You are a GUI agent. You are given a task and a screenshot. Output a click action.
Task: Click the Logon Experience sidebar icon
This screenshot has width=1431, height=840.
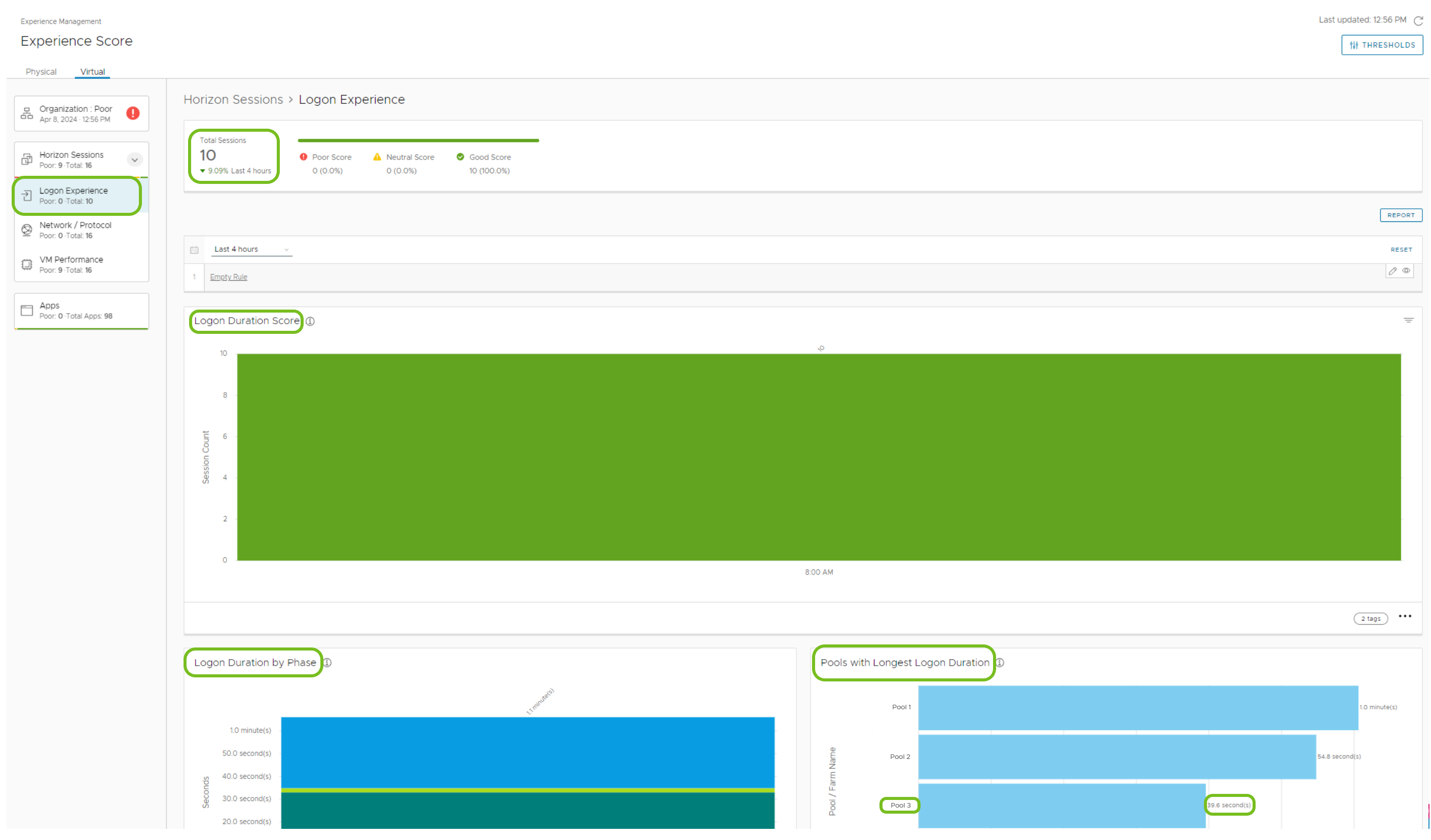[x=28, y=194]
